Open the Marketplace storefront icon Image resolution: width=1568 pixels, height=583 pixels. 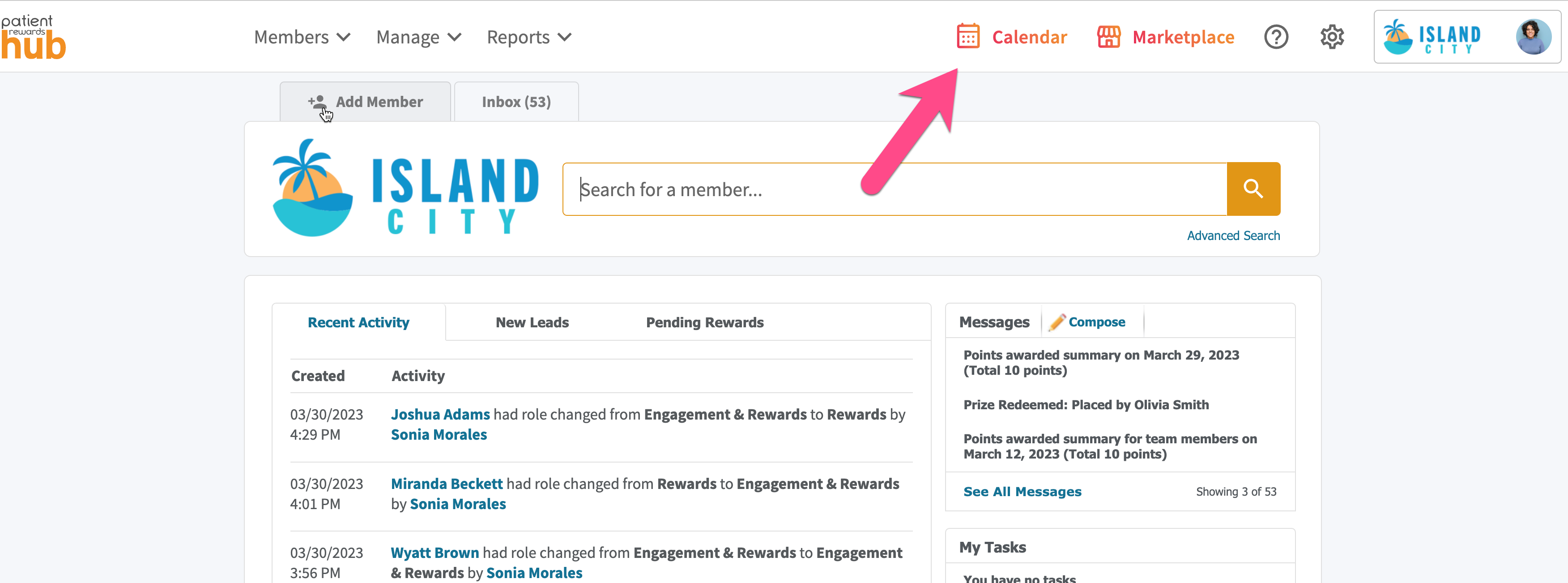pyautogui.click(x=1108, y=37)
